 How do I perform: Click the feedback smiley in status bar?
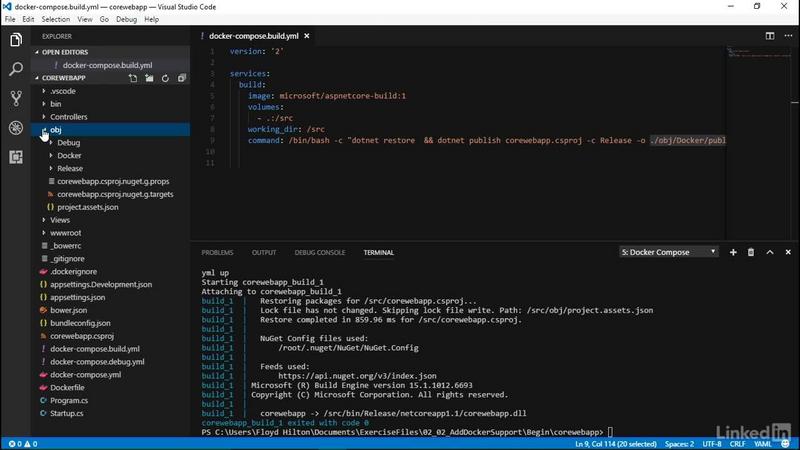tap(785, 444)
